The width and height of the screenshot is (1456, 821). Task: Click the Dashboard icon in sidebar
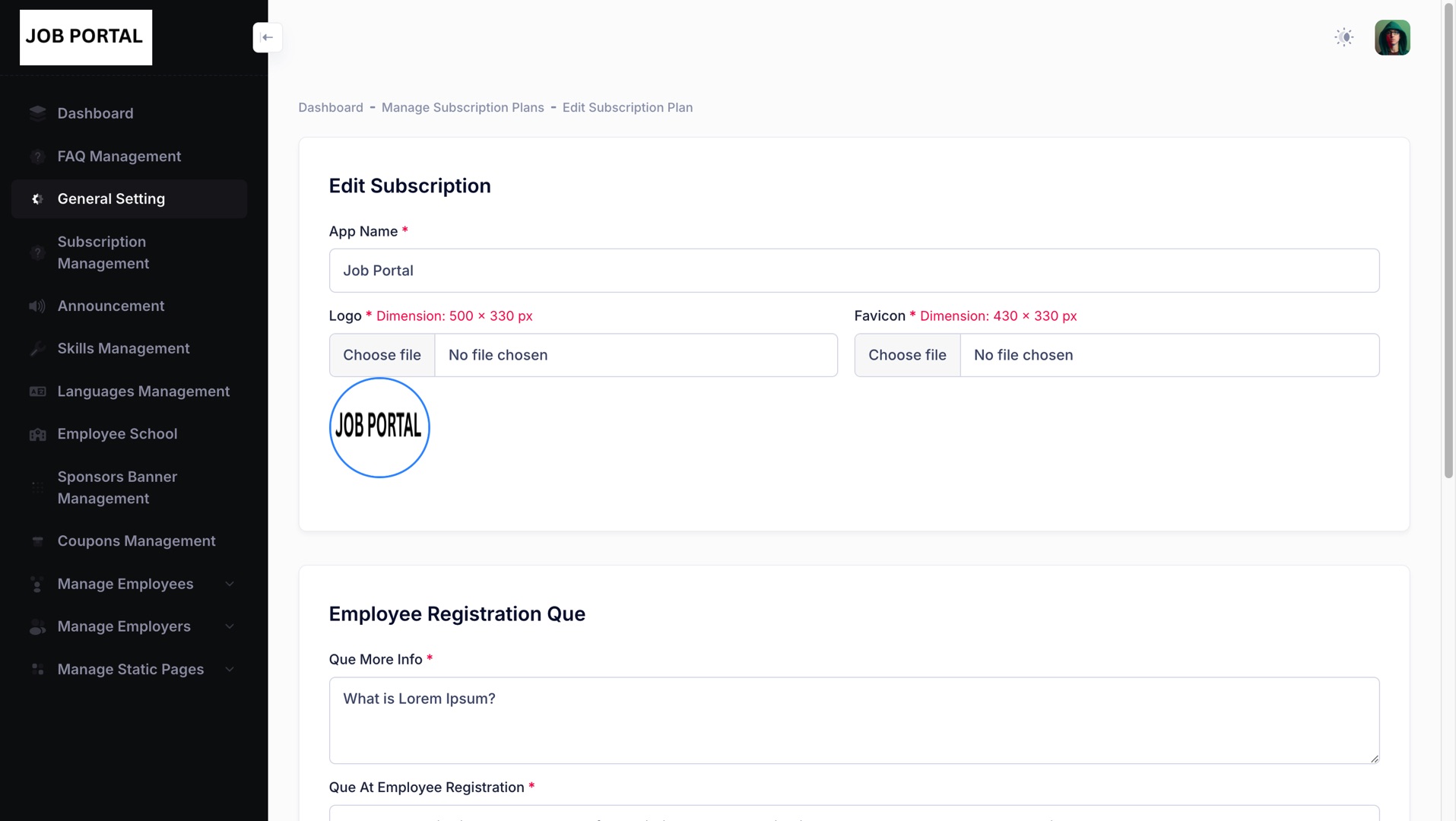37,113
